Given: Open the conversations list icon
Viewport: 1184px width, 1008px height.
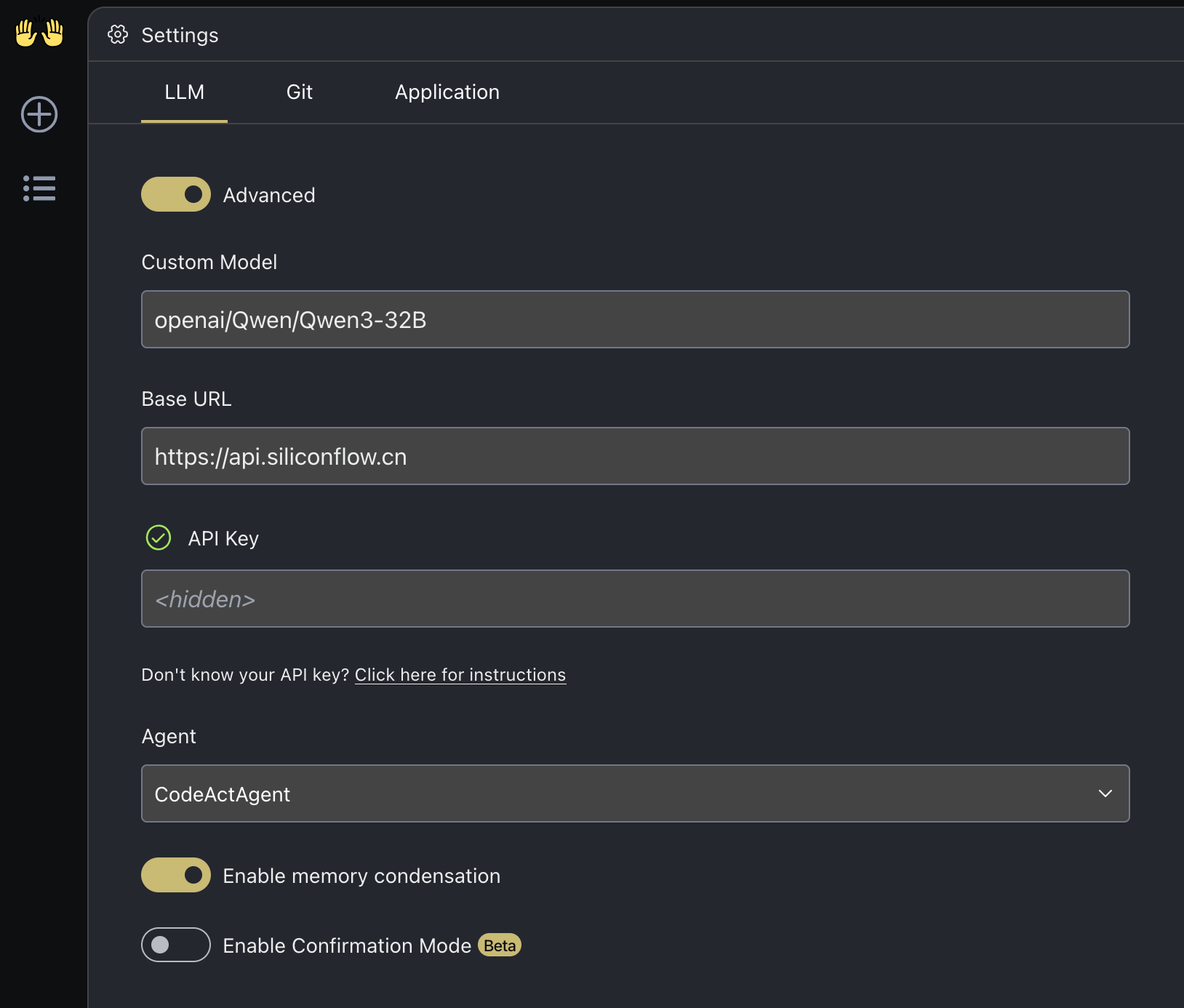Looking at the screenshot, I should pos(39,188).
